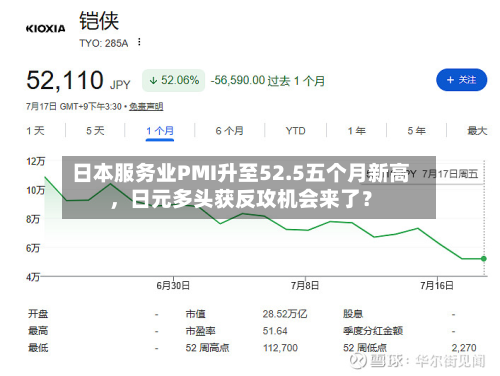The image size is (500, 376).
Task: Switch to the YTD range tab
Action: click(295, 131)
